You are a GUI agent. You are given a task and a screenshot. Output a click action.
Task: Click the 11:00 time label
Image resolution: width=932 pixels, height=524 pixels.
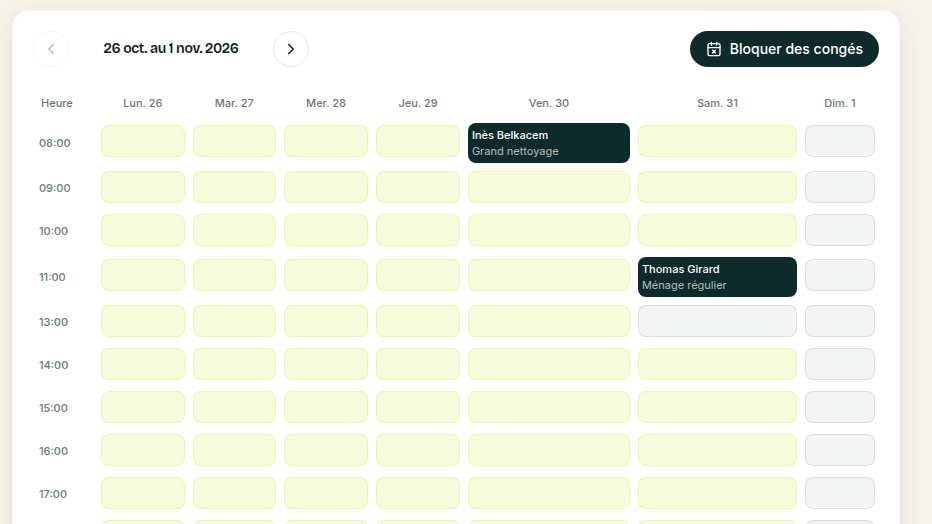(52, 277)
